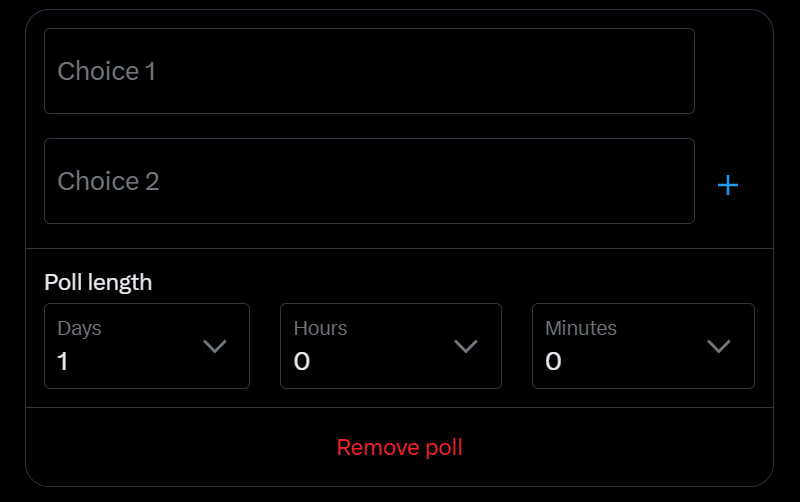Click the Minutes label text

tap(580, 328)
